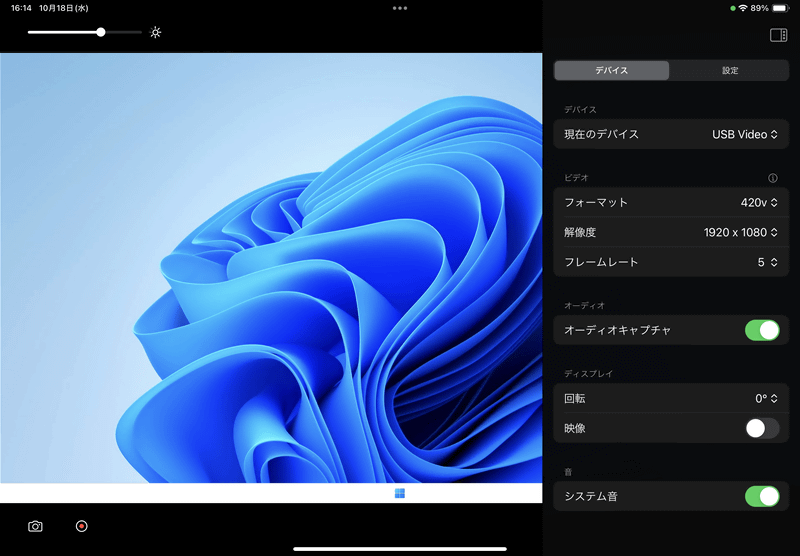This screenshot has width=800, height=556.
Task: Click the オーディオ section header
Action: click(584, 306)
